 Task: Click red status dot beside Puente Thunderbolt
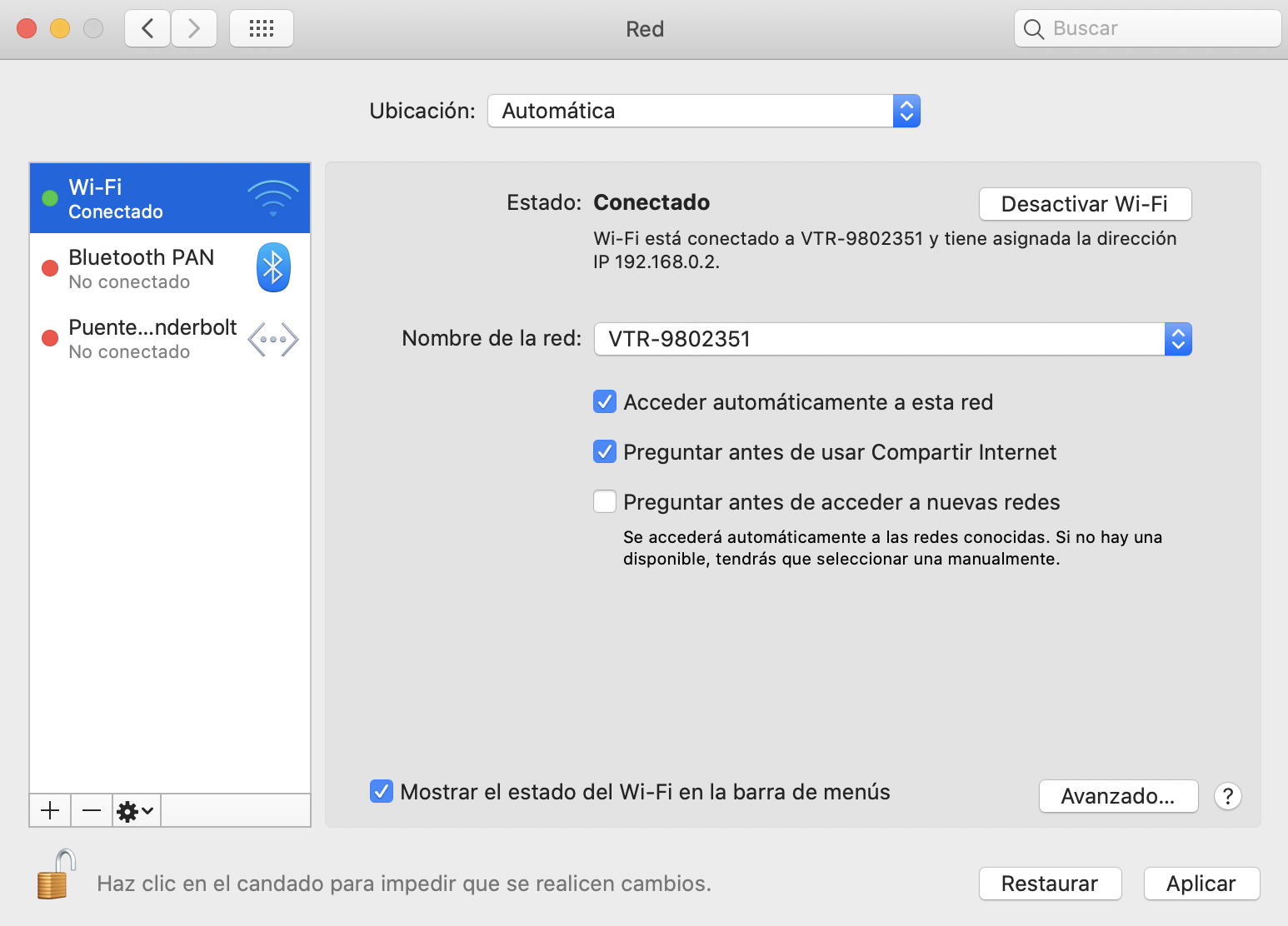point(50,338)
